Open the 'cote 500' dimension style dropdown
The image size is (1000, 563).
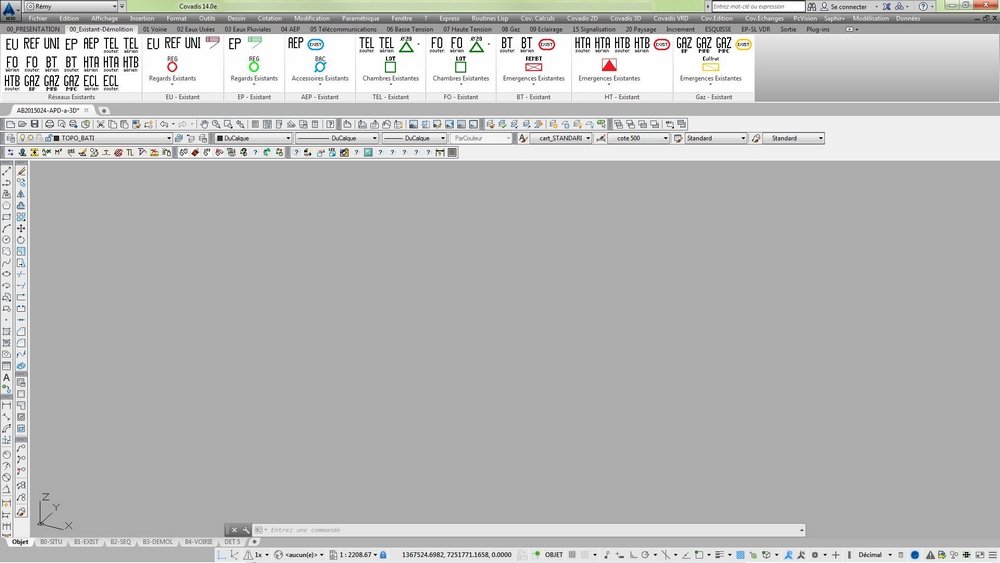click(638, 138)
